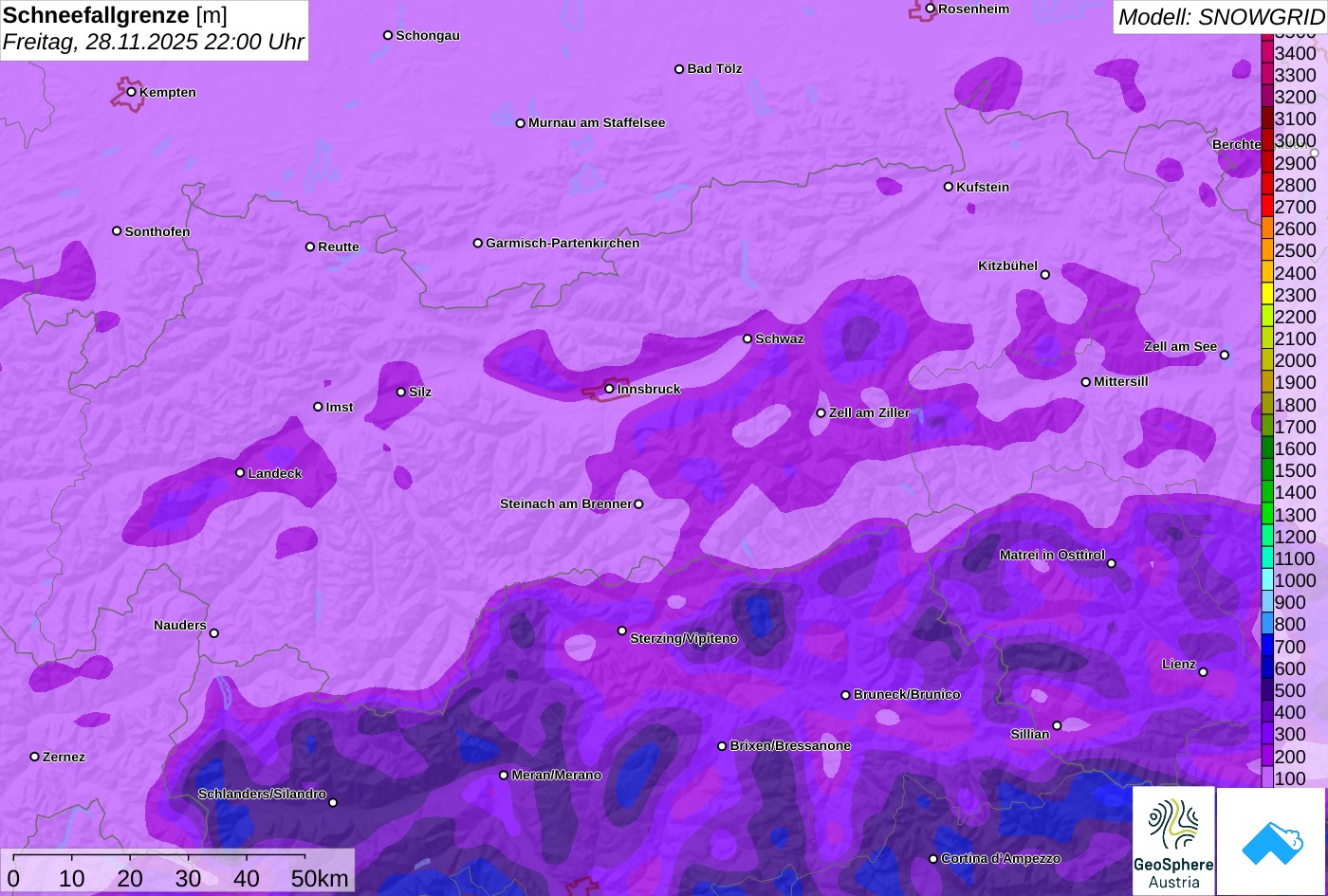This screenshot has width=1328, height=896.
Task: Click the Innsbruck city marker circle
Action: [609, 389]
